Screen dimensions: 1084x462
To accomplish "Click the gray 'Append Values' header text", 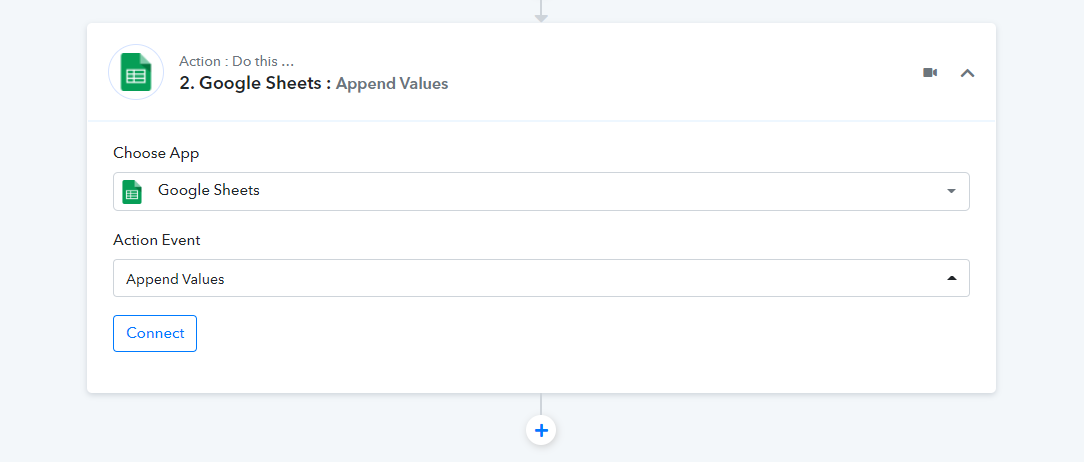I will tap(392, 84).
